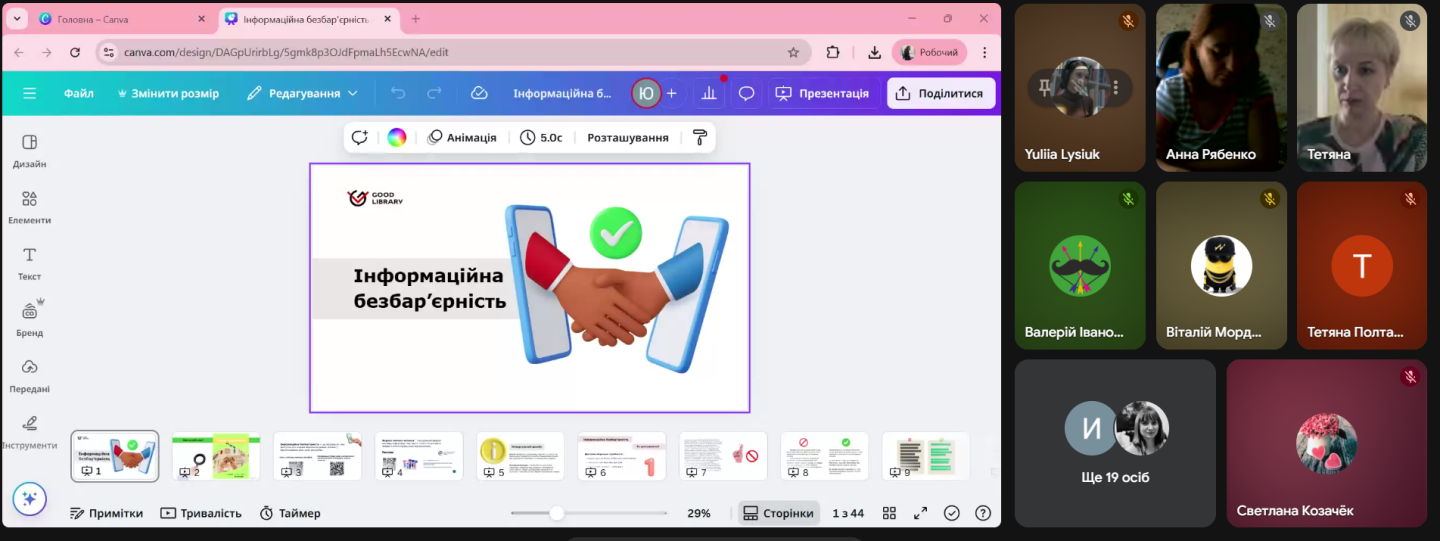
Task: Open the Таймер timer
Action: coord(290,513)
